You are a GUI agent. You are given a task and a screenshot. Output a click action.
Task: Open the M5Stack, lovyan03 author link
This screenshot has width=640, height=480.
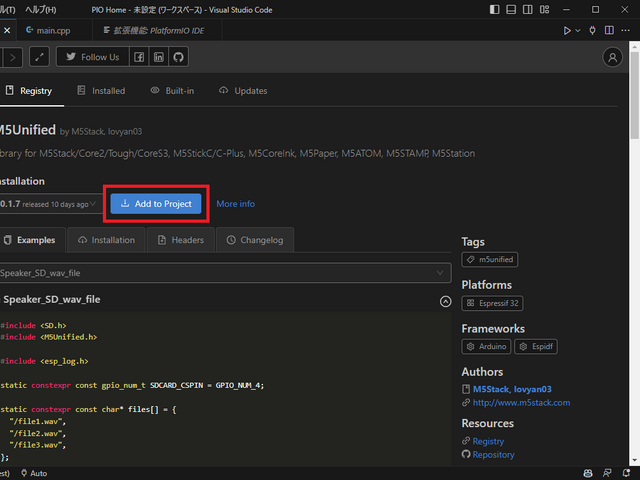click(x=512, y=389)
